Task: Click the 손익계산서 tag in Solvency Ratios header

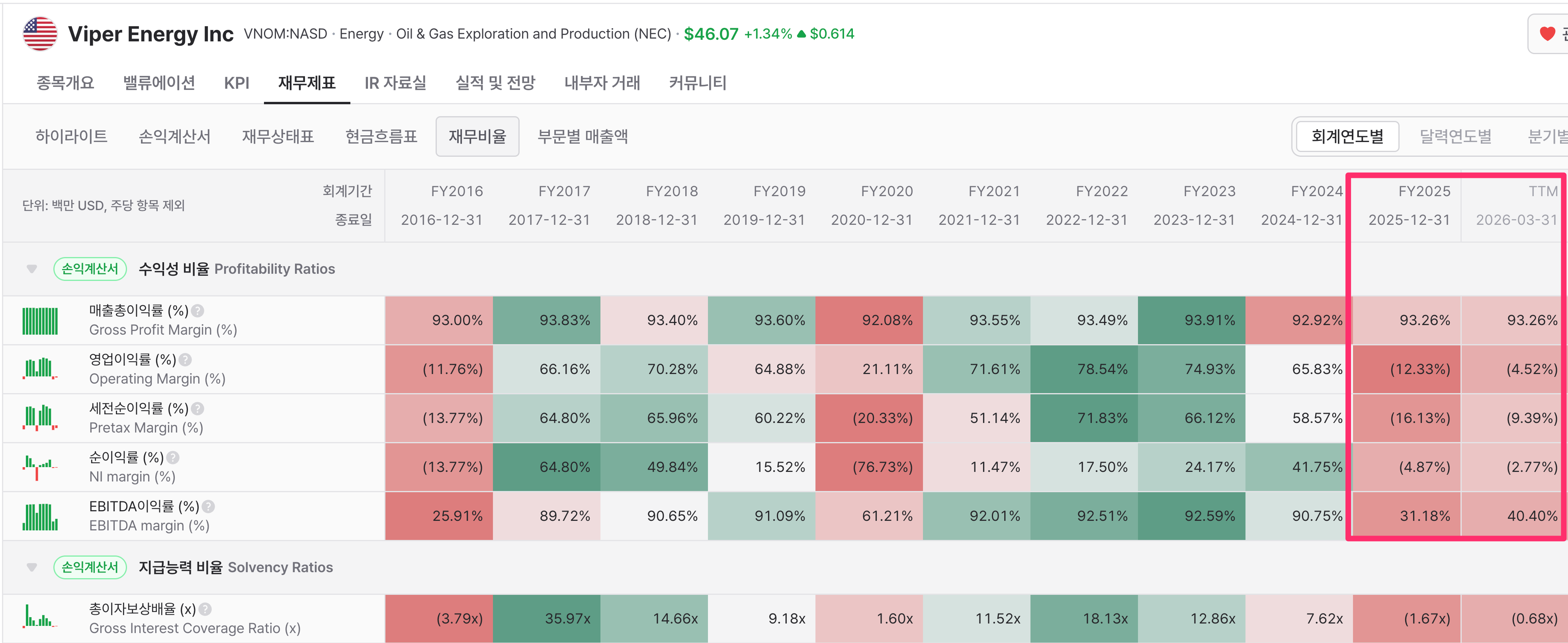Action: coord(90,567)
